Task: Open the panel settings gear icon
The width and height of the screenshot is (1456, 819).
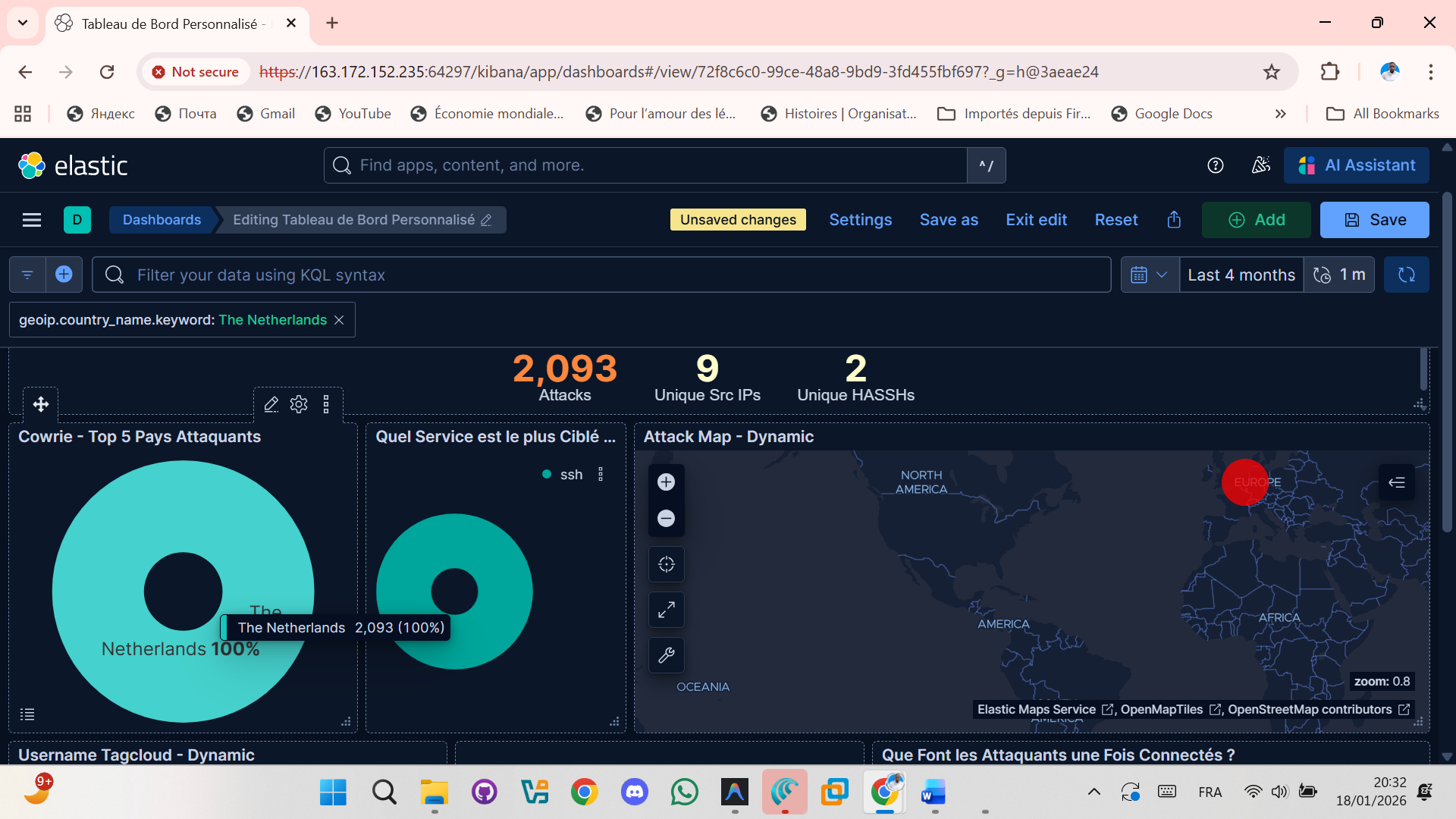Action: point(298,404)
